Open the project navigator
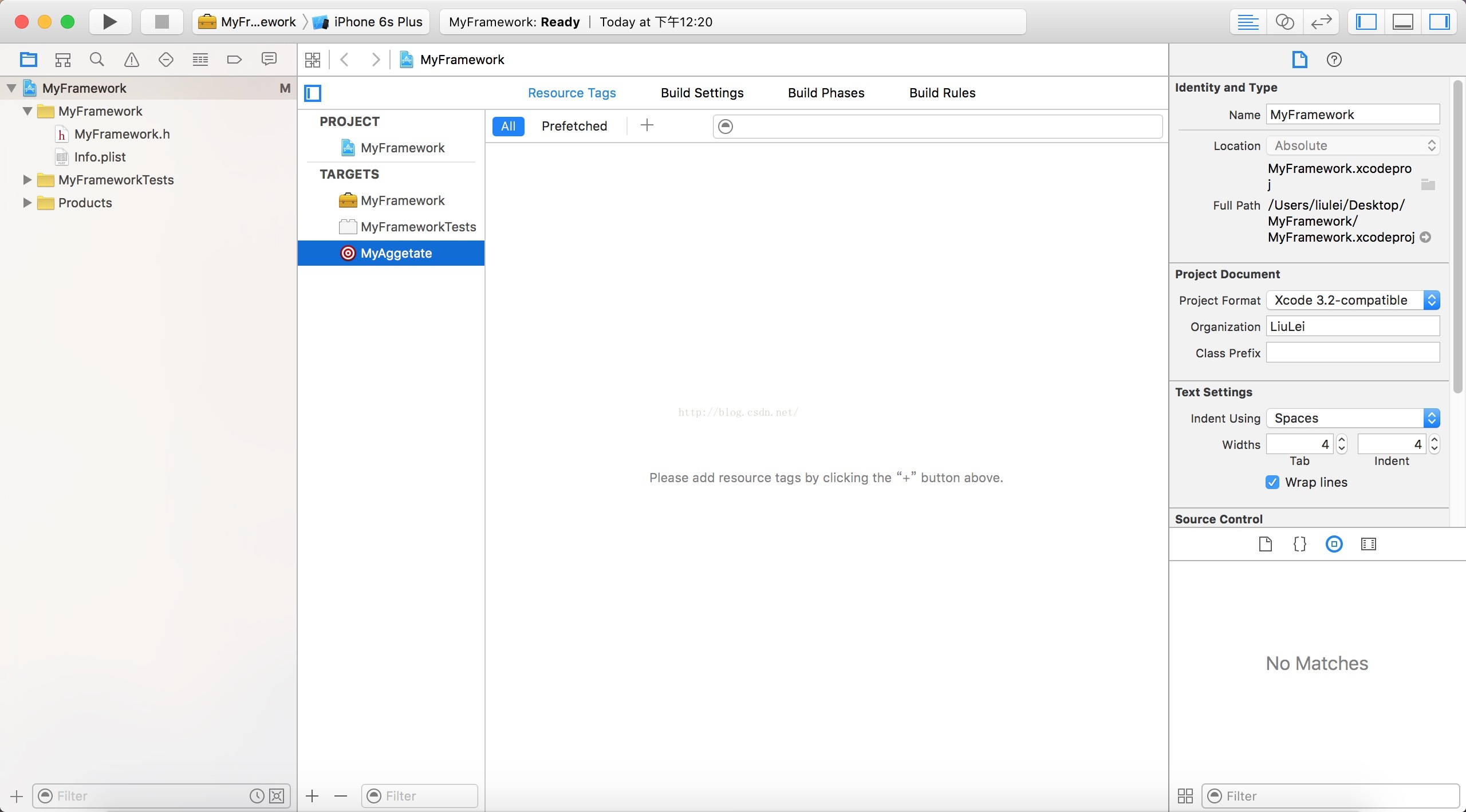Screen dimensions: 1466x812 (29, 59)
